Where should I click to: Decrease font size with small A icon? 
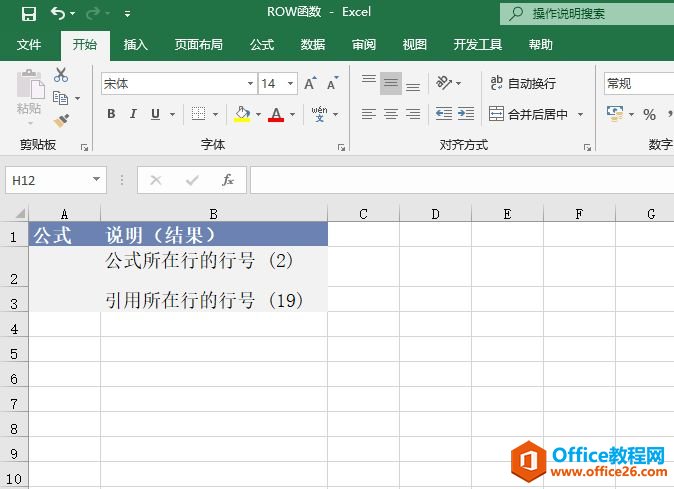(333, 83)
